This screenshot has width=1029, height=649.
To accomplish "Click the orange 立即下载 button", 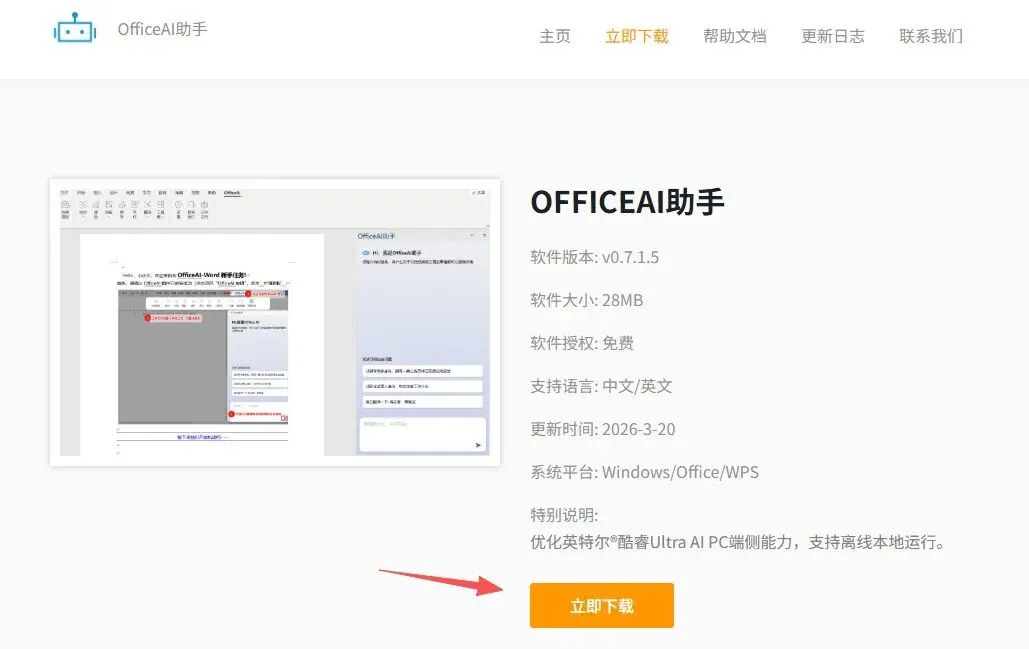I will [602, 605].
